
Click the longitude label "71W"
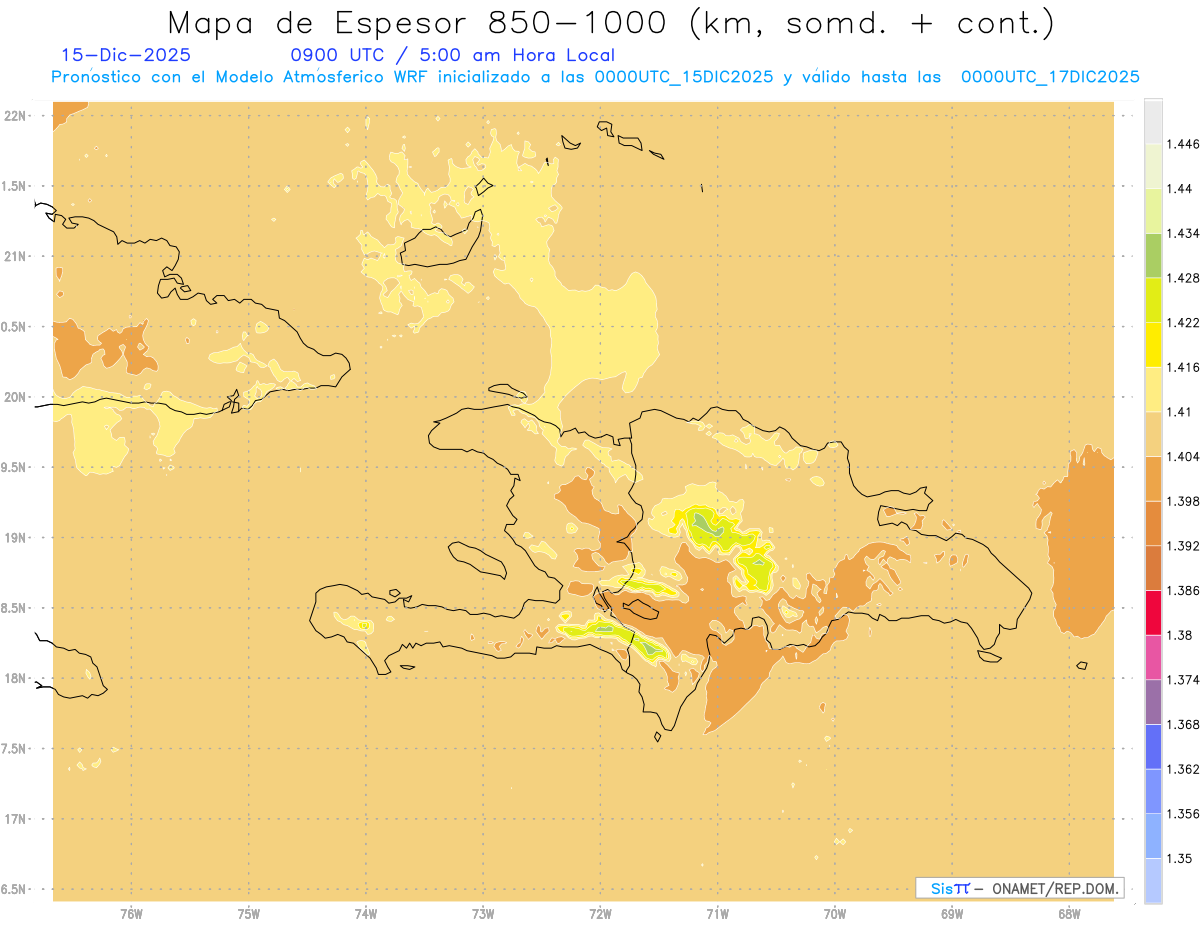tap(717, 914)
